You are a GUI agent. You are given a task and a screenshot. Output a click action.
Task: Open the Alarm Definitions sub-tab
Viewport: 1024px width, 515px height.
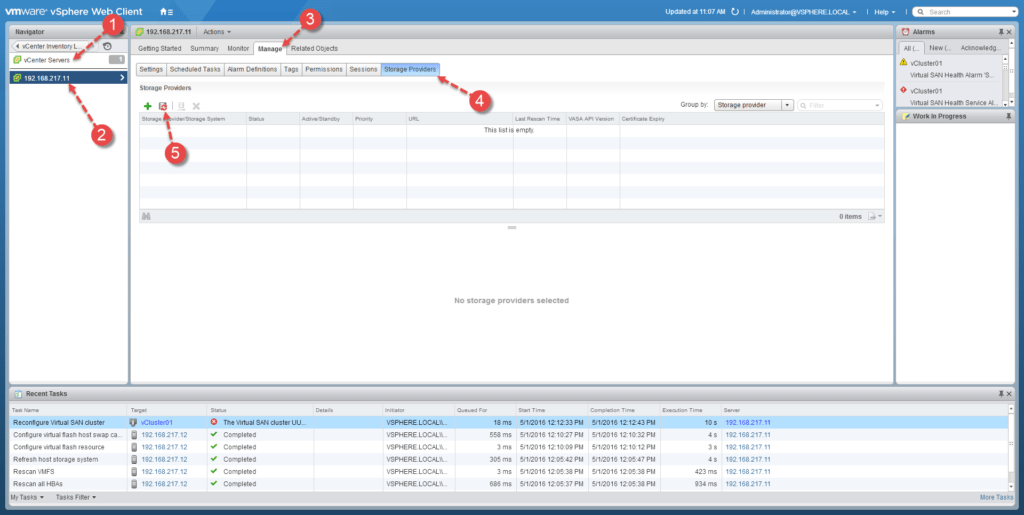pyautogui.click(x=252, y=69)
